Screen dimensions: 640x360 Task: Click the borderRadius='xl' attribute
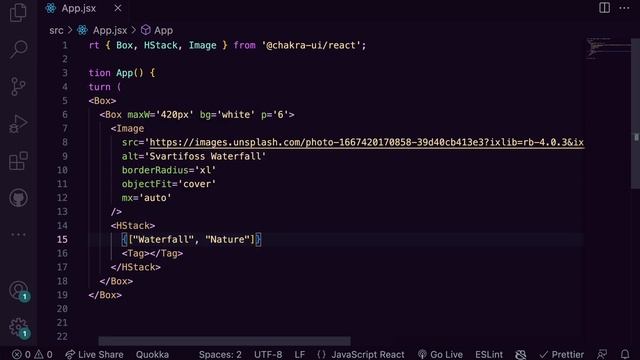169,170
